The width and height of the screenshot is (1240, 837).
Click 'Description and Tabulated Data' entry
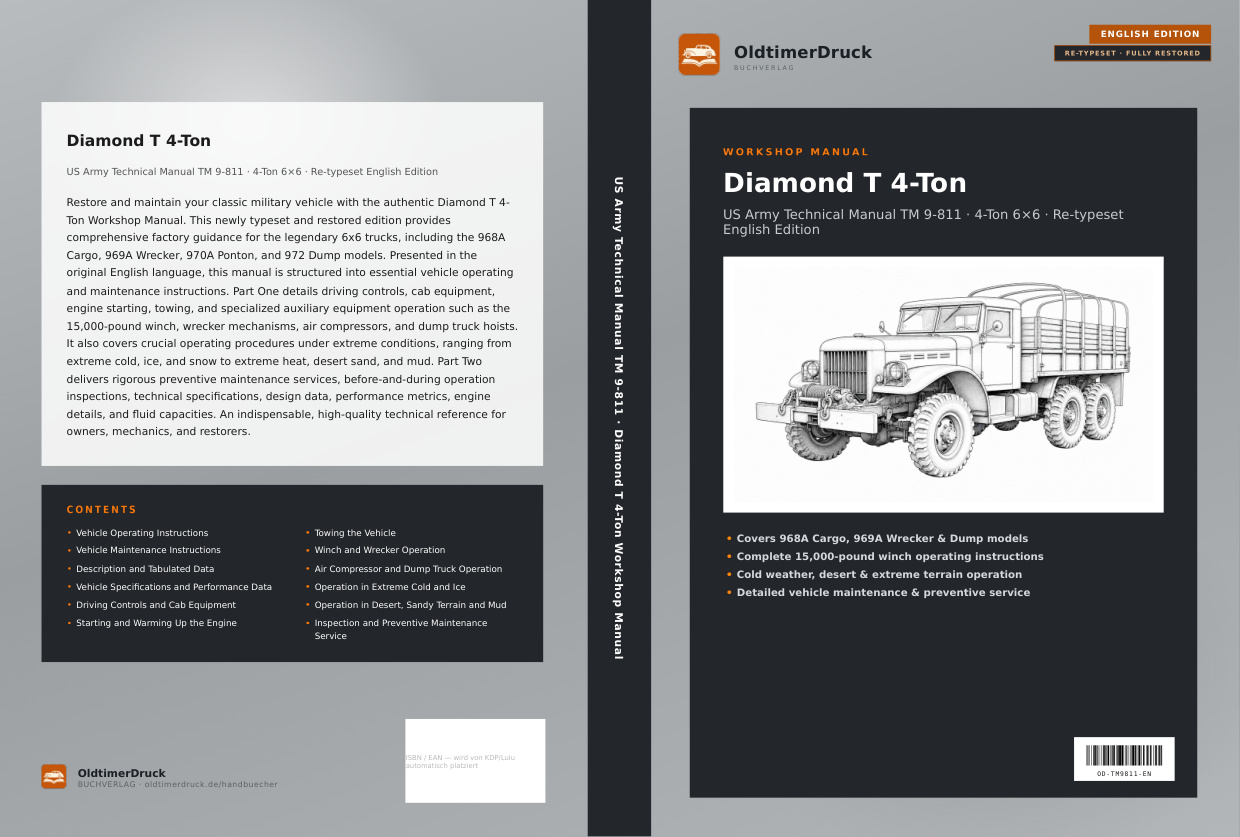pos(145,569)
